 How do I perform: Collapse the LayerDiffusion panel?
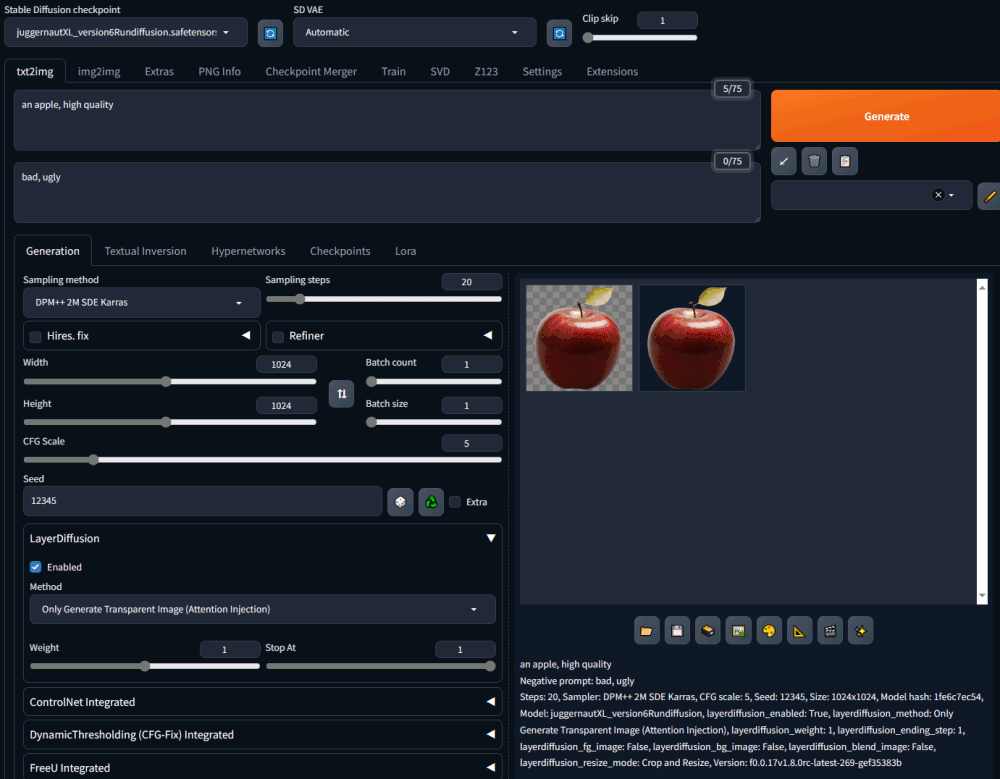pyautogui.click(x=490, y=538)
